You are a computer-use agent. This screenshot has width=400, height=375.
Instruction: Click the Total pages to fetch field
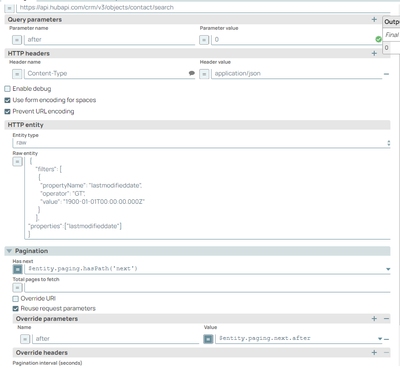(207, 287)
